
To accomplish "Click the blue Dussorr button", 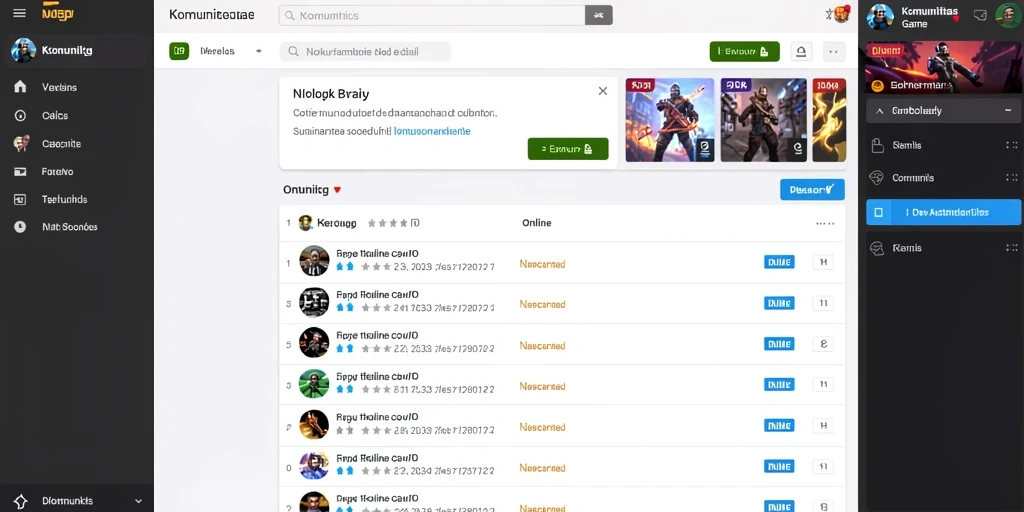I will point(812,190).
